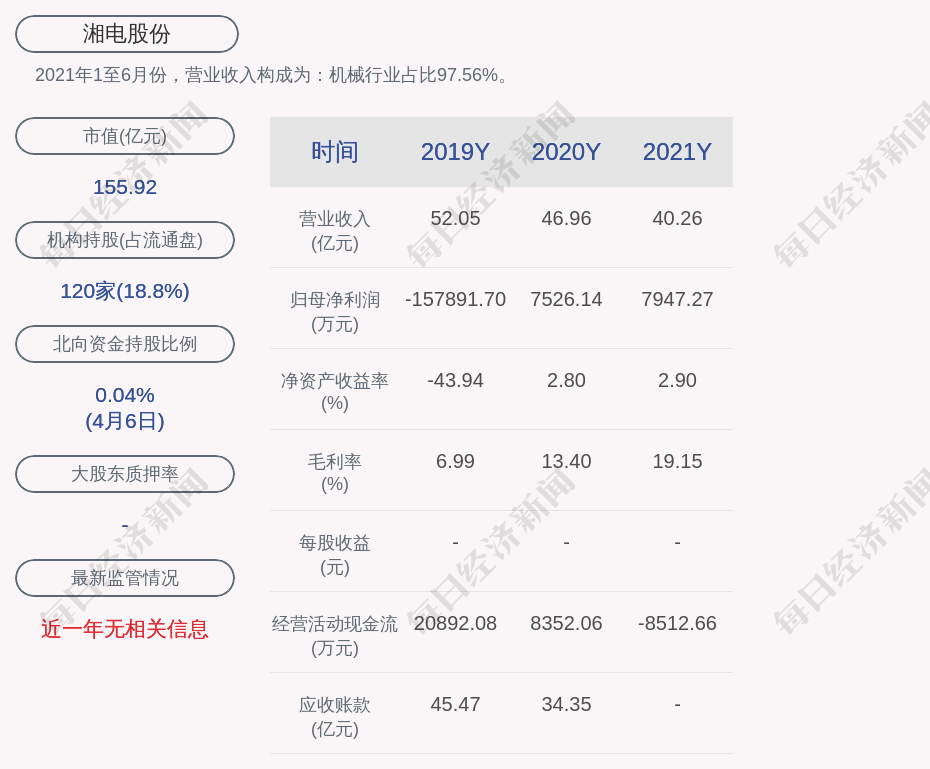
Task: Select the 19.15 gross margin cell
Action: 677,461
